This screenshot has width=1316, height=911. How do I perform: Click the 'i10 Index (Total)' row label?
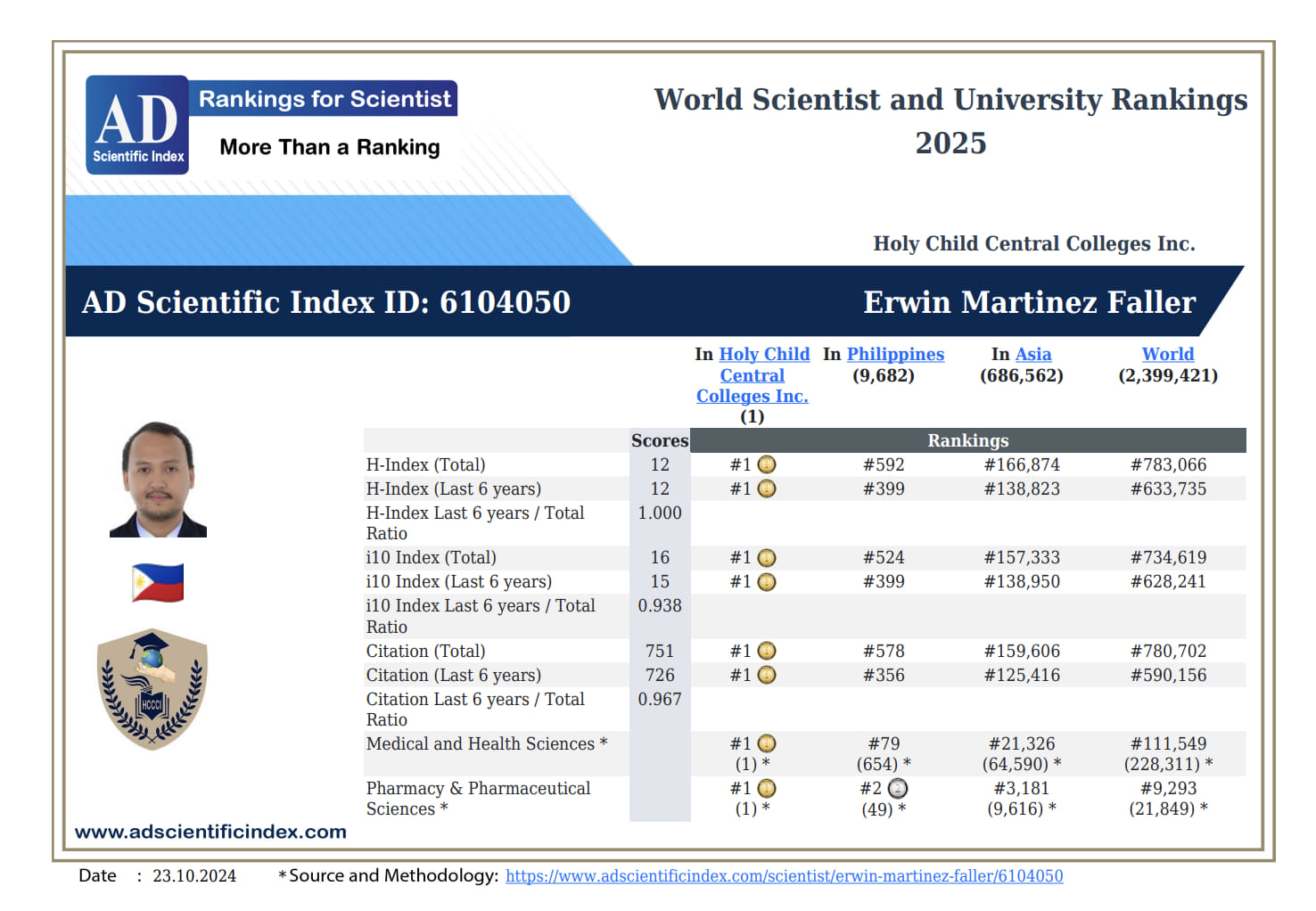click(432, 557)
